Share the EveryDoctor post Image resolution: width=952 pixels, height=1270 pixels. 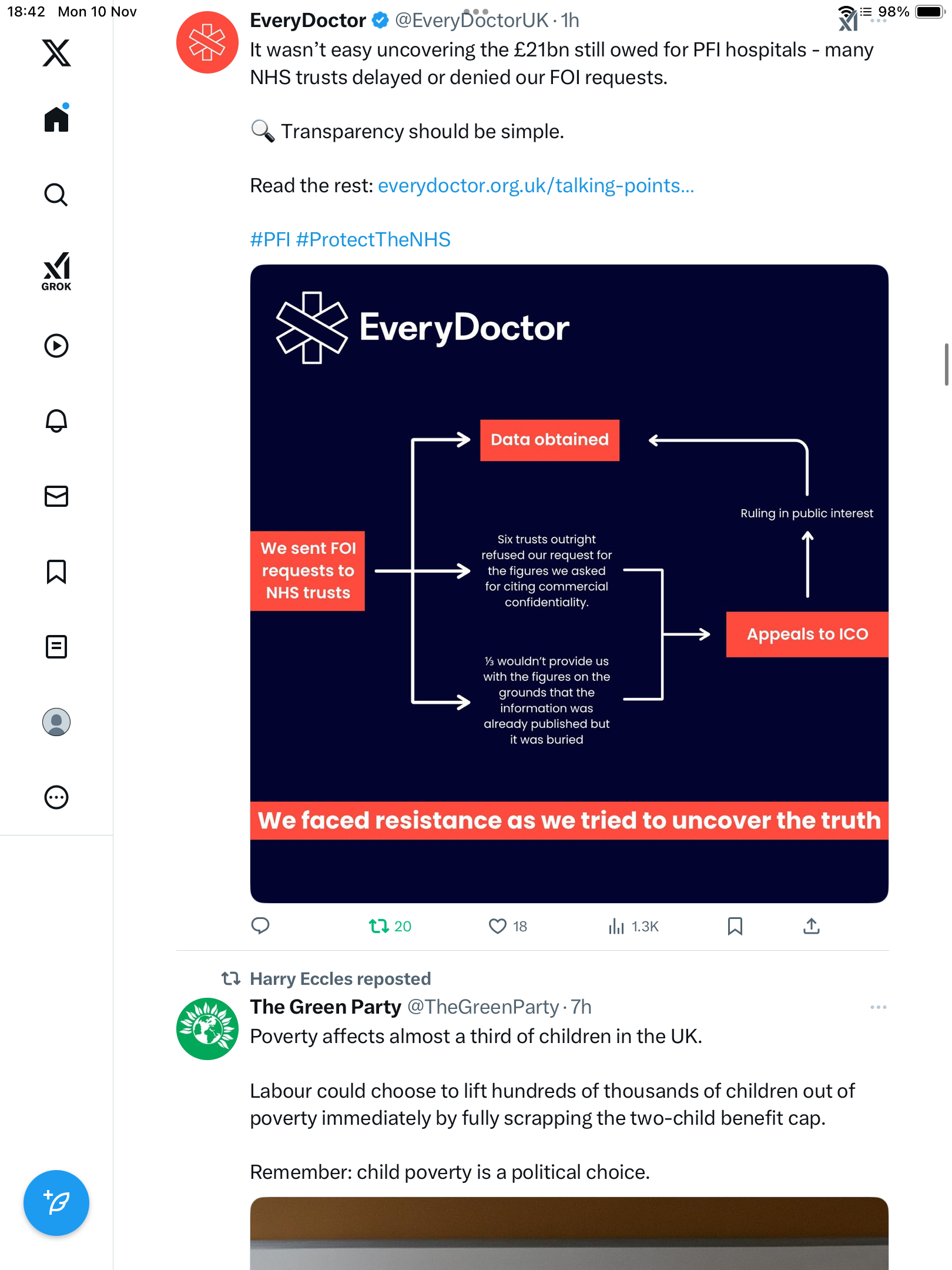[x=811, y=926]
